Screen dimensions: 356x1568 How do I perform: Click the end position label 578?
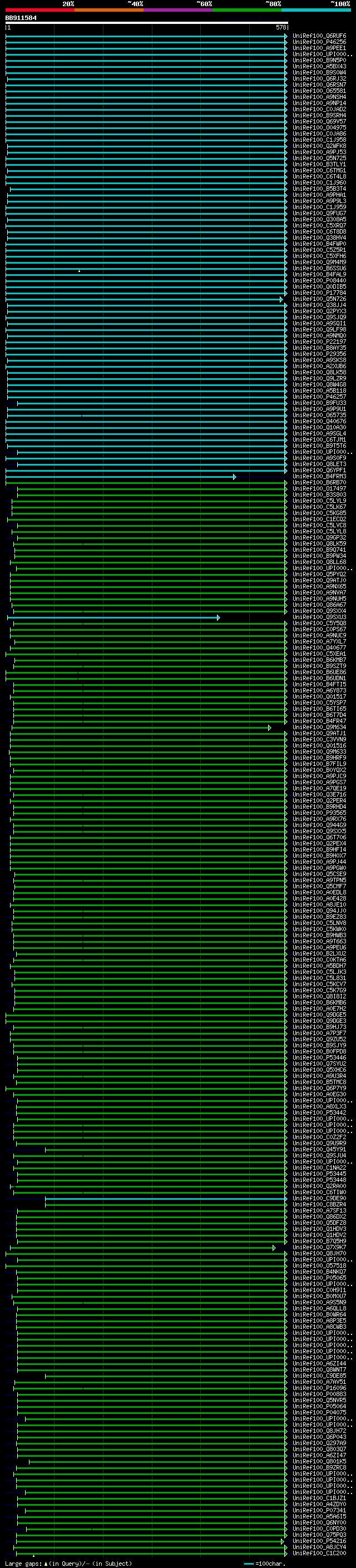280,27
